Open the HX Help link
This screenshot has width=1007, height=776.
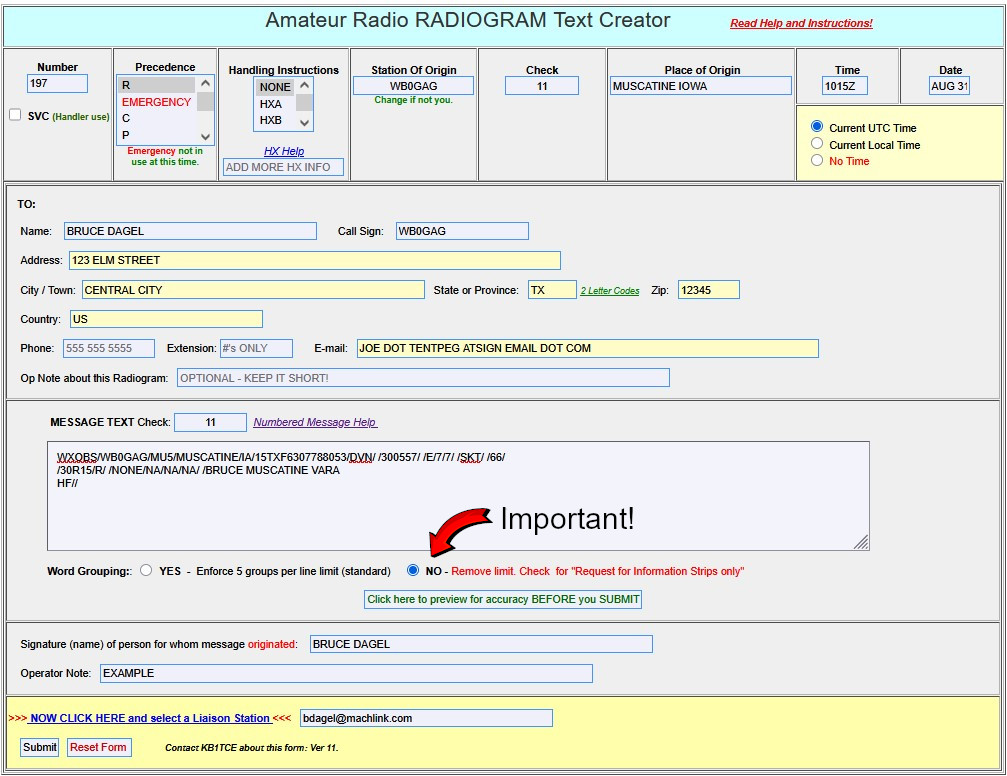click(284, 151)
